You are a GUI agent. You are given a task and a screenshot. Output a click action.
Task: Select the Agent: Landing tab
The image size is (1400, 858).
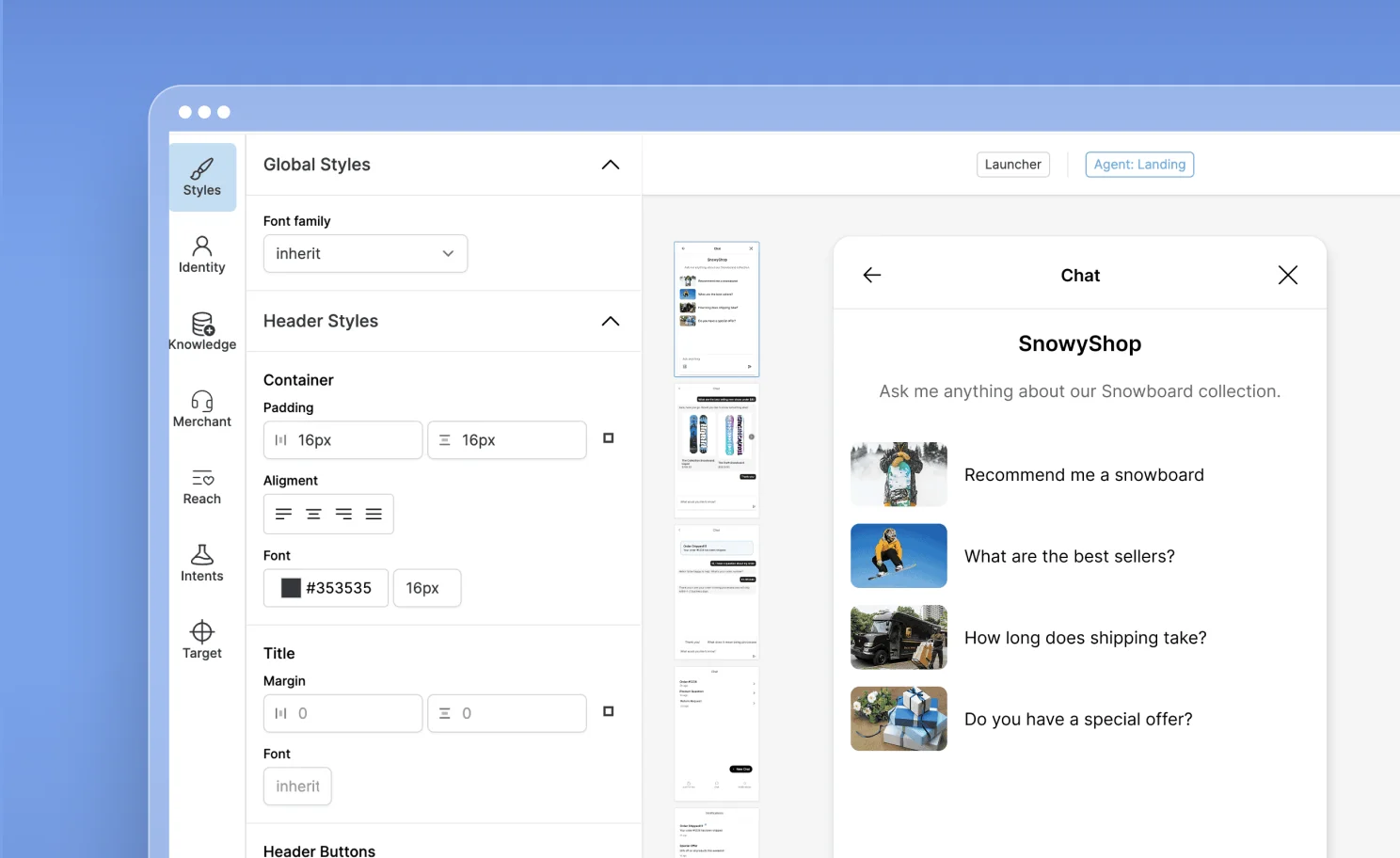click(1138, 165)
